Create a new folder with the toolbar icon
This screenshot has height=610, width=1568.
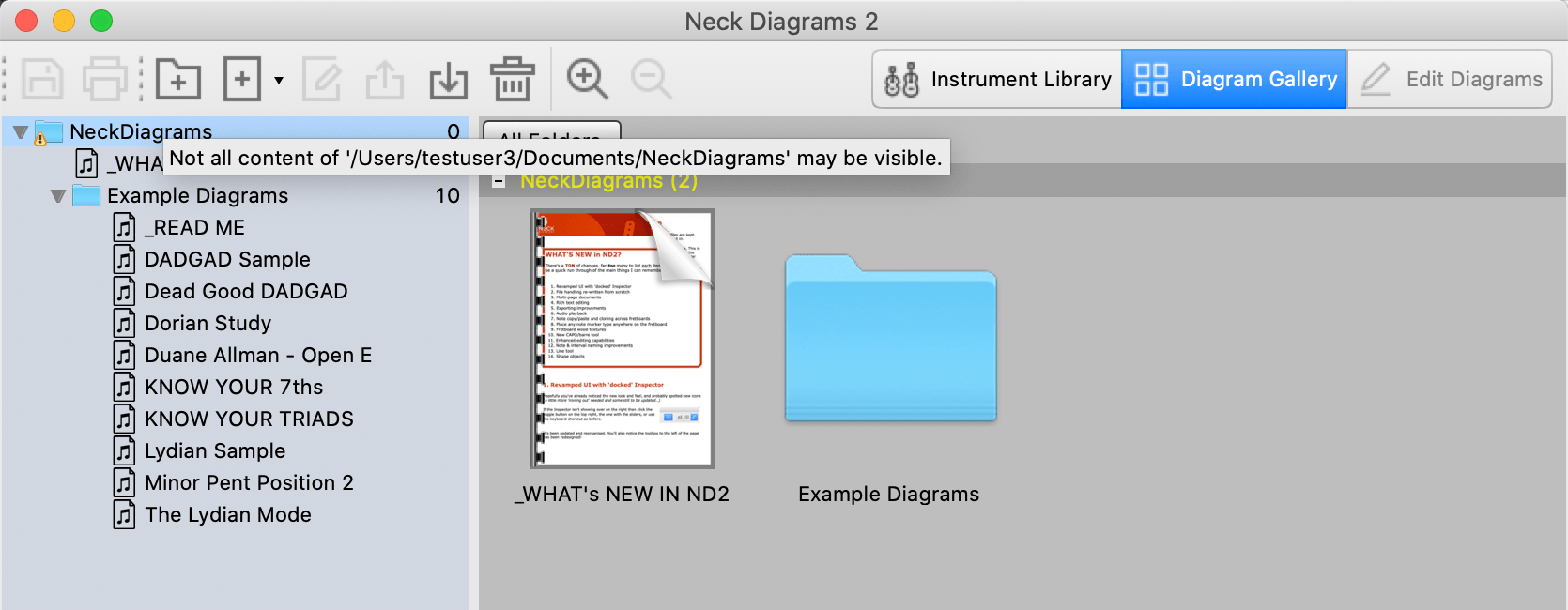click(177, 79)
